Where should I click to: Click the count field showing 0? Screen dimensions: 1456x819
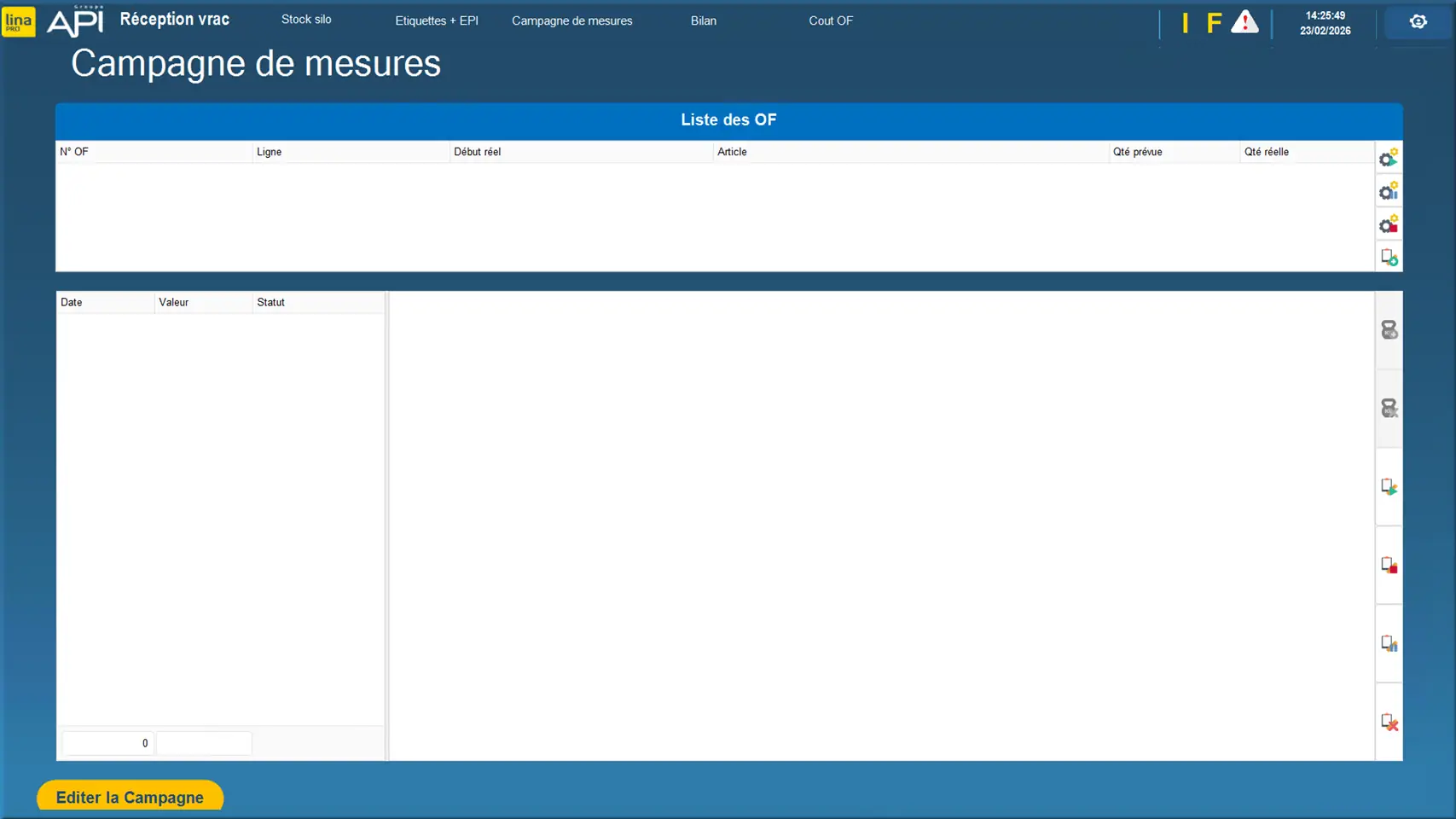tap(107, 743)
